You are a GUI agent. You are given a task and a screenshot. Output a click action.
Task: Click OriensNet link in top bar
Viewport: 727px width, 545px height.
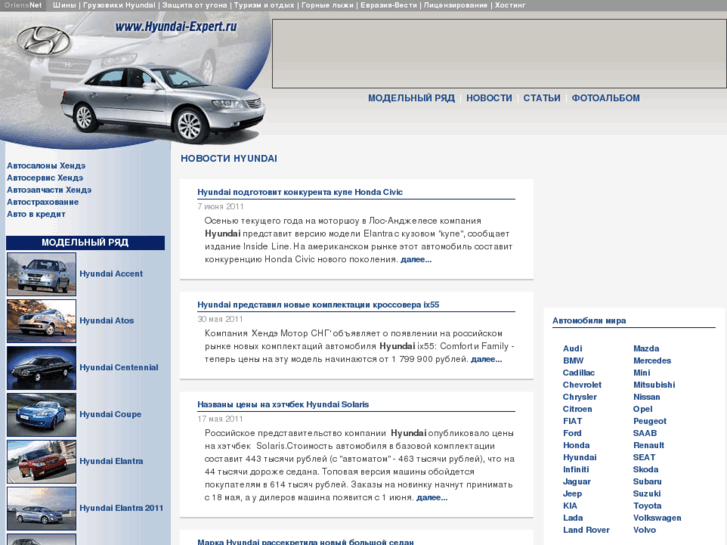23,5
